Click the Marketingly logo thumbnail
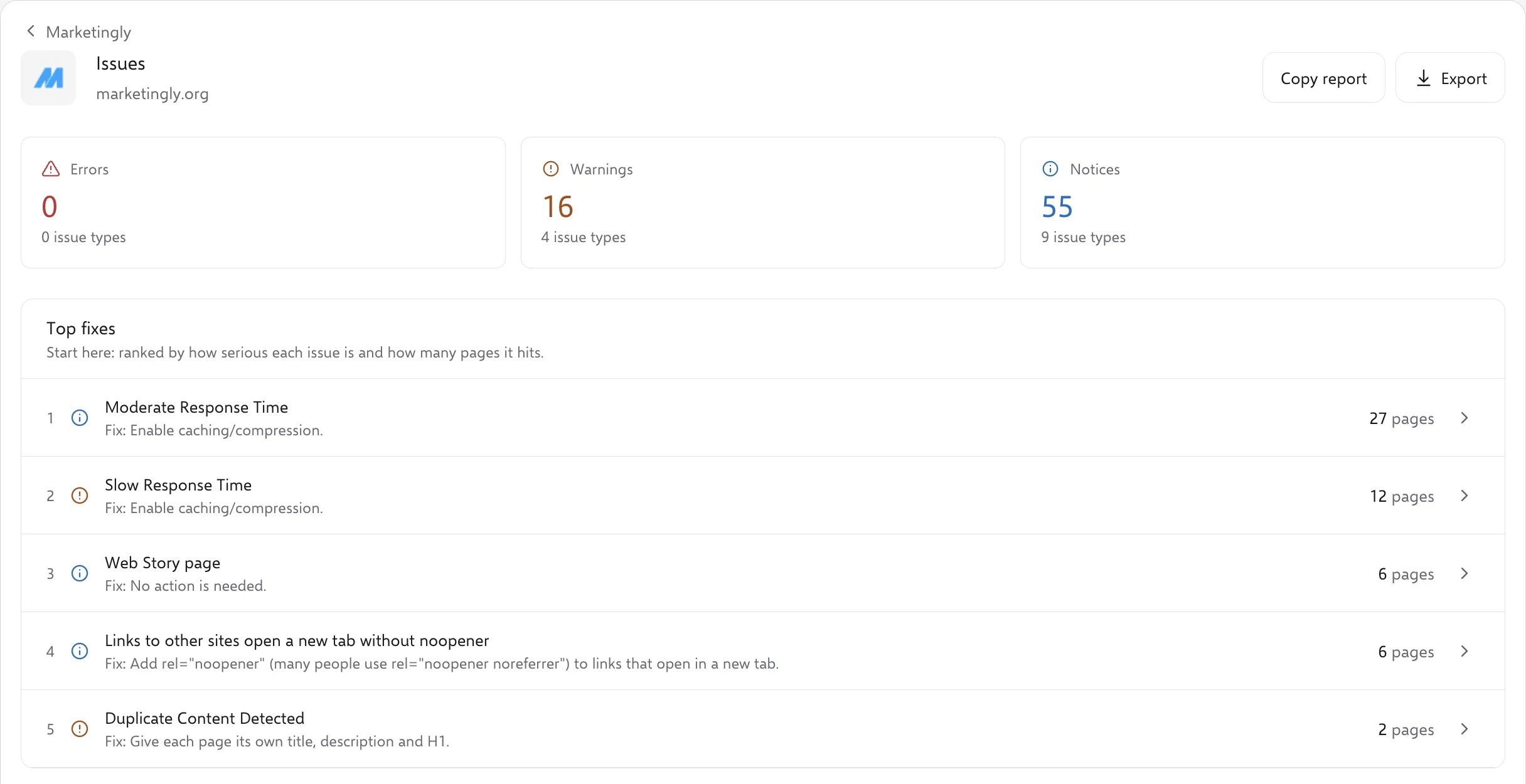Viewport: 1526px width, 784px height. (48, 78)
